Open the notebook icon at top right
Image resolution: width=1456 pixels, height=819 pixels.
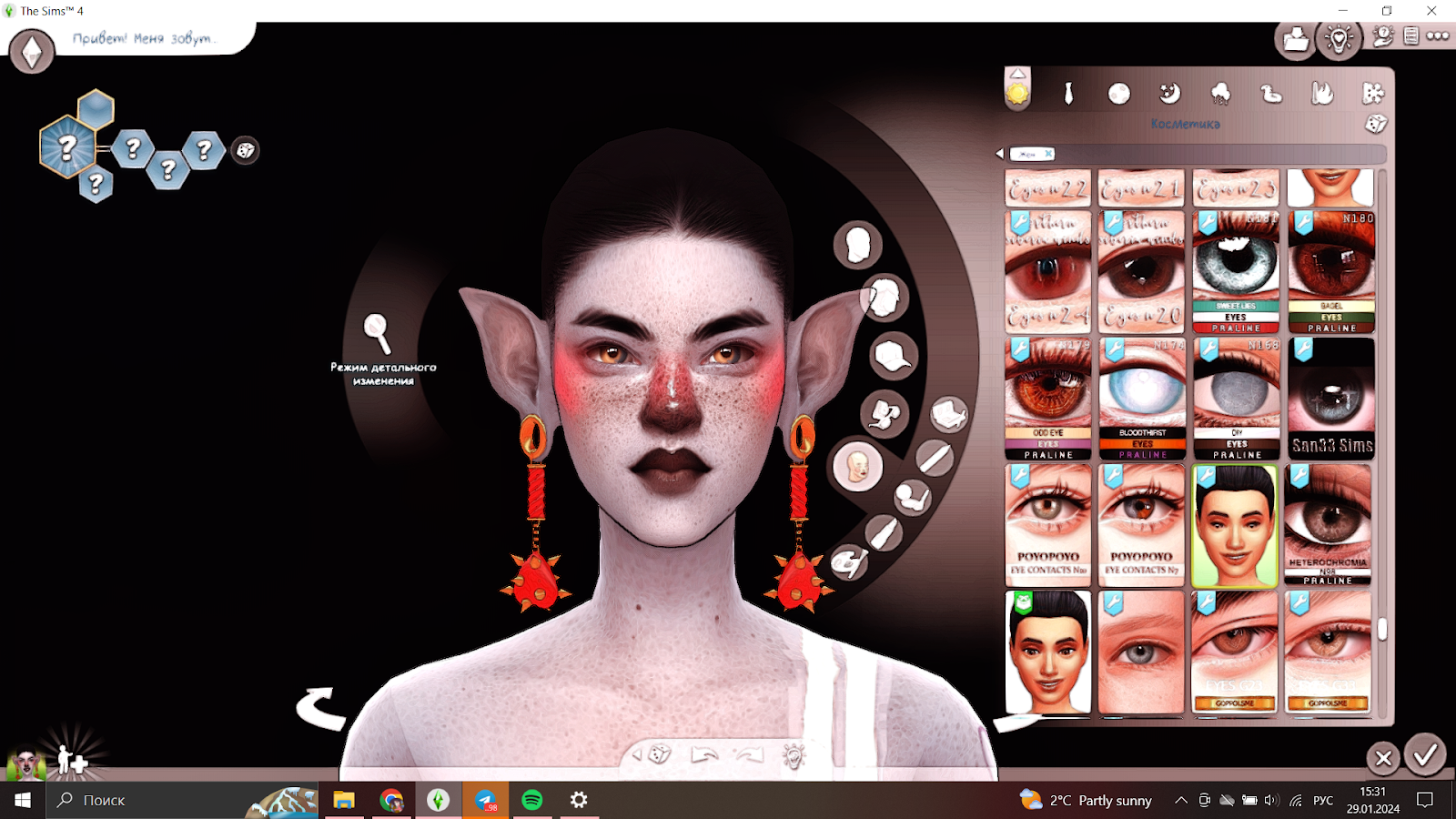point(1411,36)
